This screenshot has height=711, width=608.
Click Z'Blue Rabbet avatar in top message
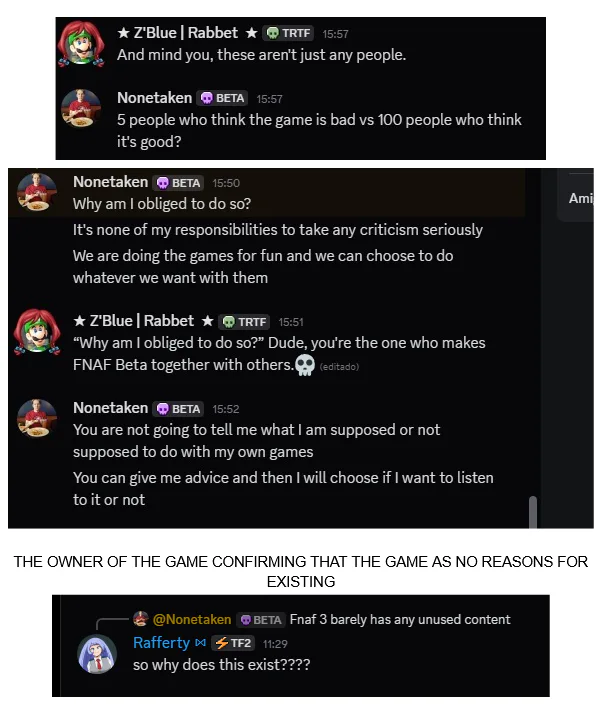[81, 44]
